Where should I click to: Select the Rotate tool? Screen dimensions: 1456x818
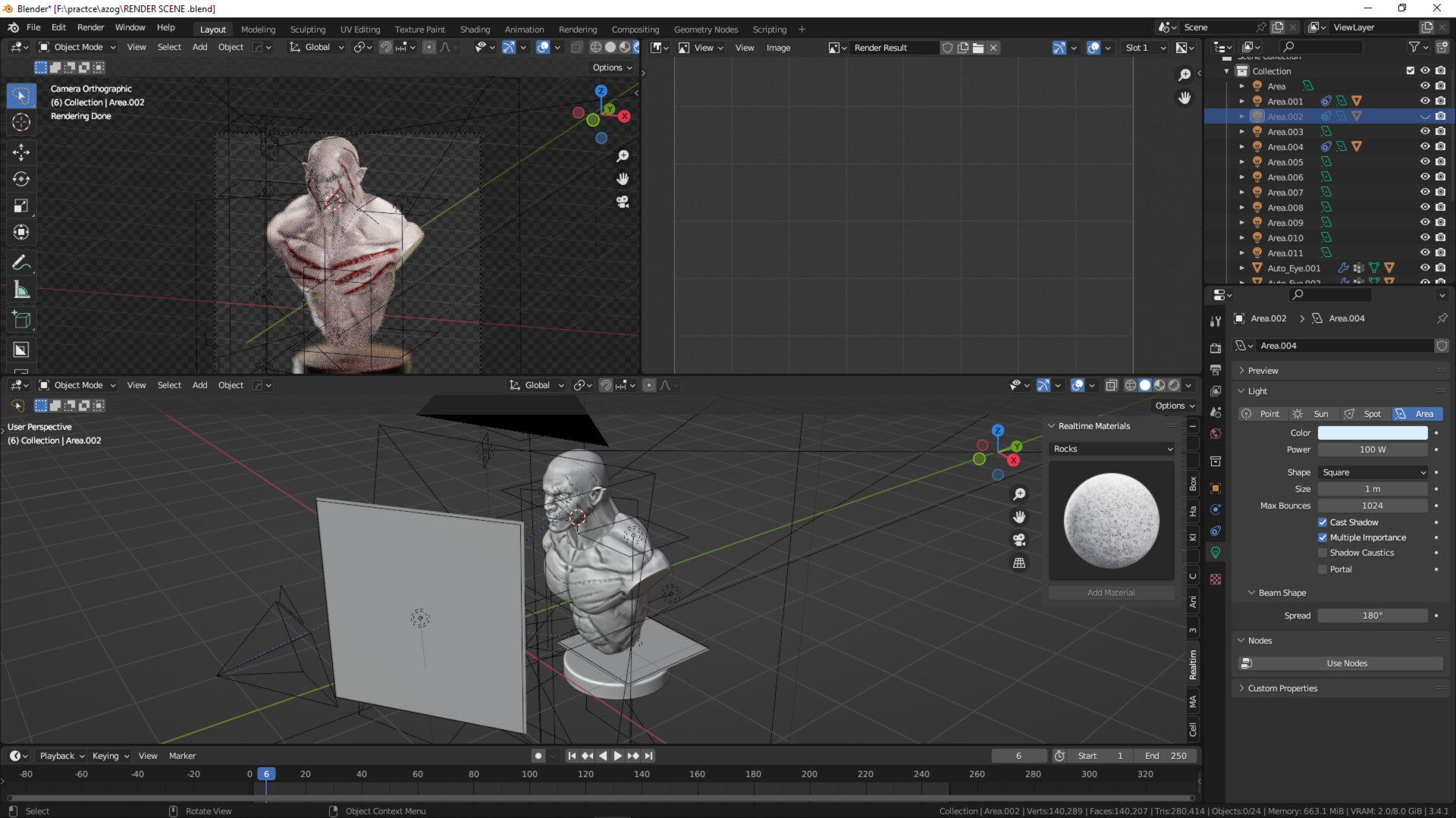tap(20, 180)
